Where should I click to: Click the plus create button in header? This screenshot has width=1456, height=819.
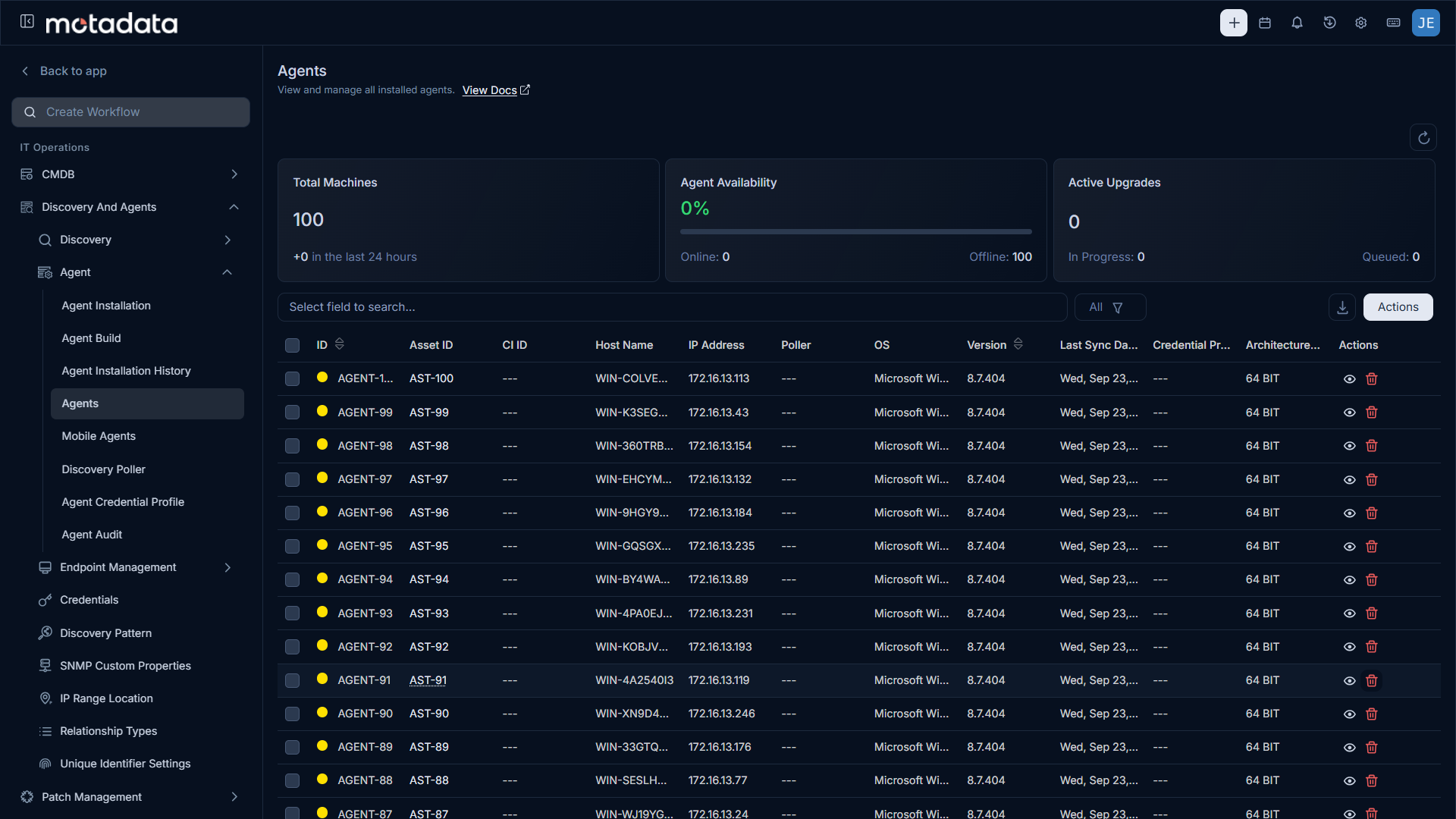[x=1234, y=23]
